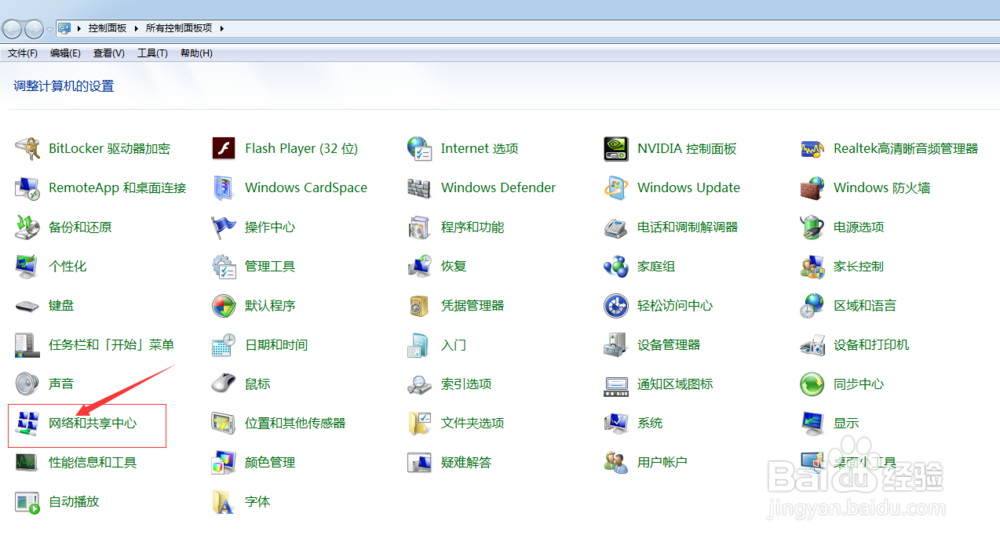Click the 家庭组 spheres icon
Viewport: 1000px width, 542px height.
click(x=615, y=267)
